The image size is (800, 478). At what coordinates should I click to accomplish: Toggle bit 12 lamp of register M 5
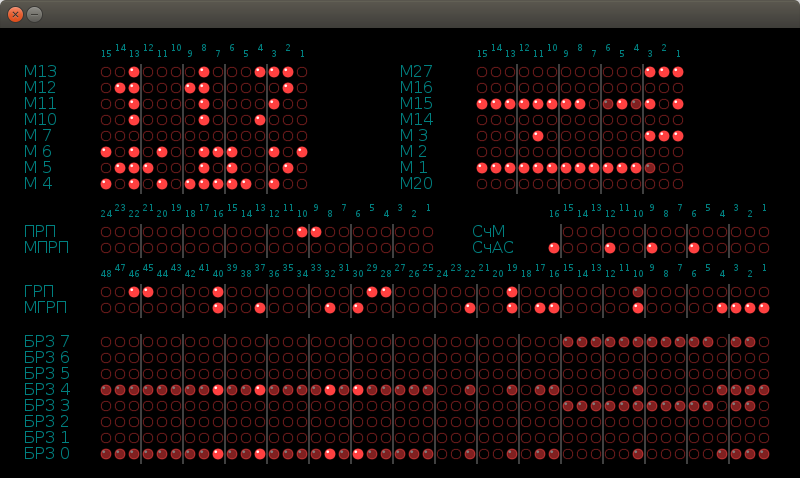[x=148, y=168]
